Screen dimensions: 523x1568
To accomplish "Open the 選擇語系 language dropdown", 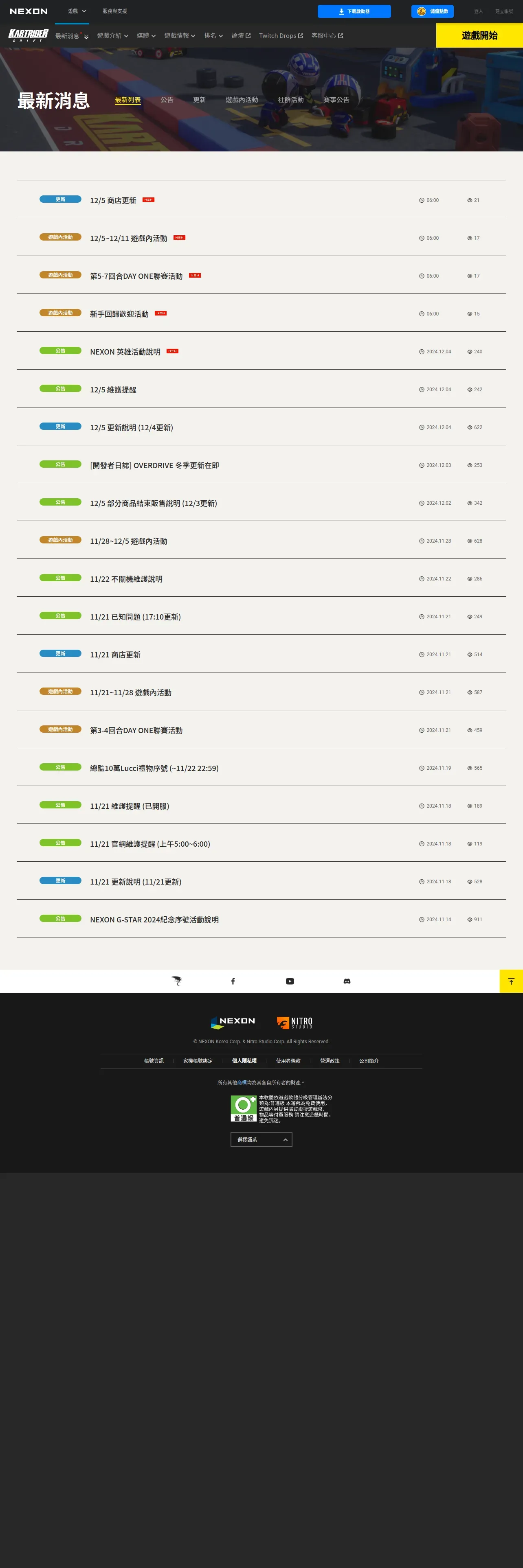I will point(261,1139).
